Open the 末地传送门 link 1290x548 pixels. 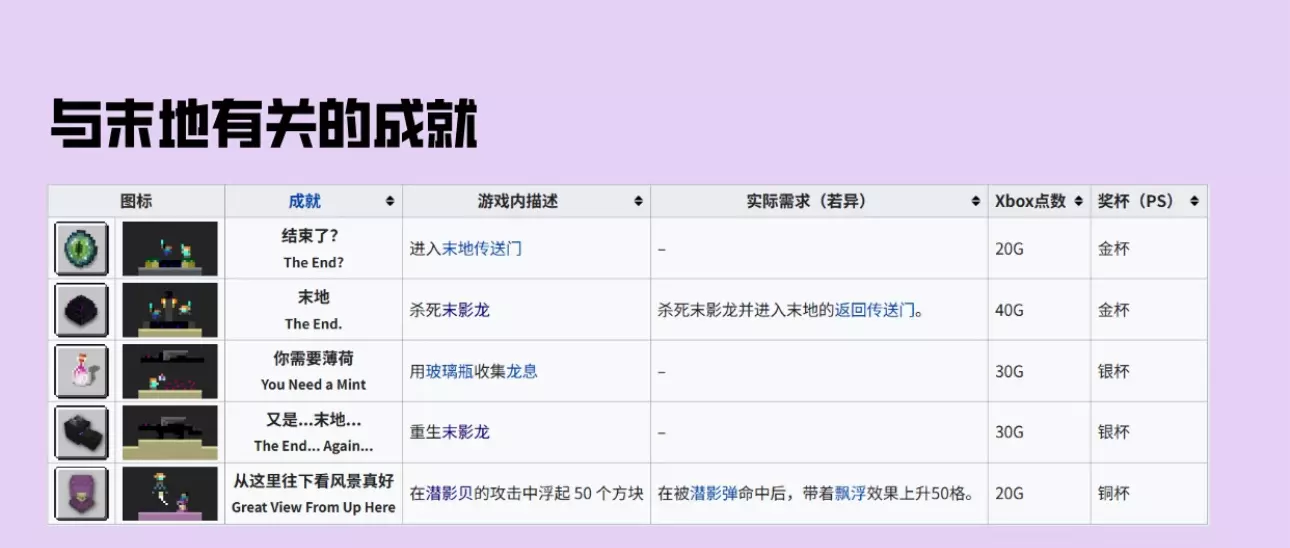pyautogui.click(x=482, y=249)
